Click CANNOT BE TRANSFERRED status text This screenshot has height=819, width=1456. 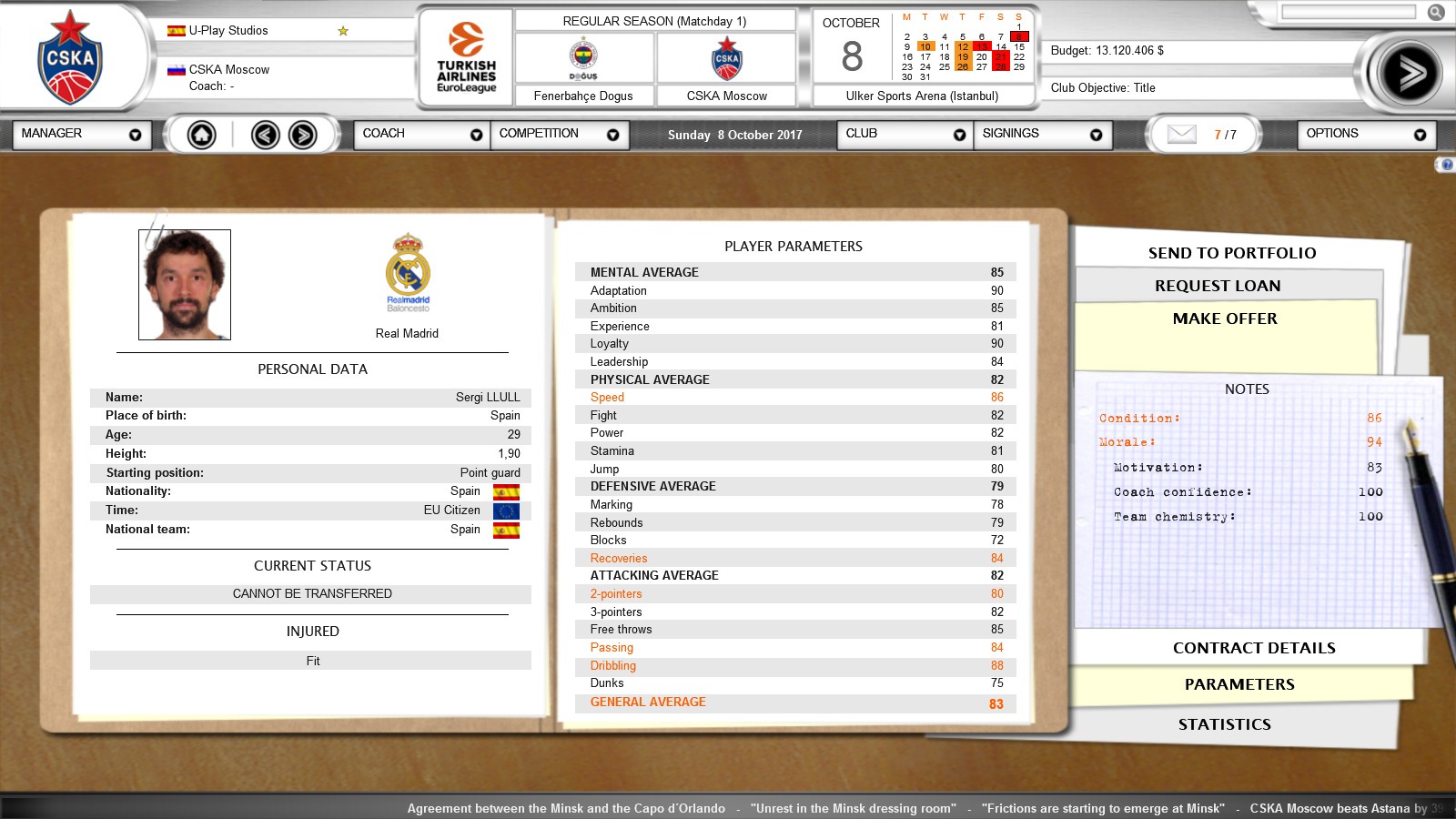pos(312,593)
